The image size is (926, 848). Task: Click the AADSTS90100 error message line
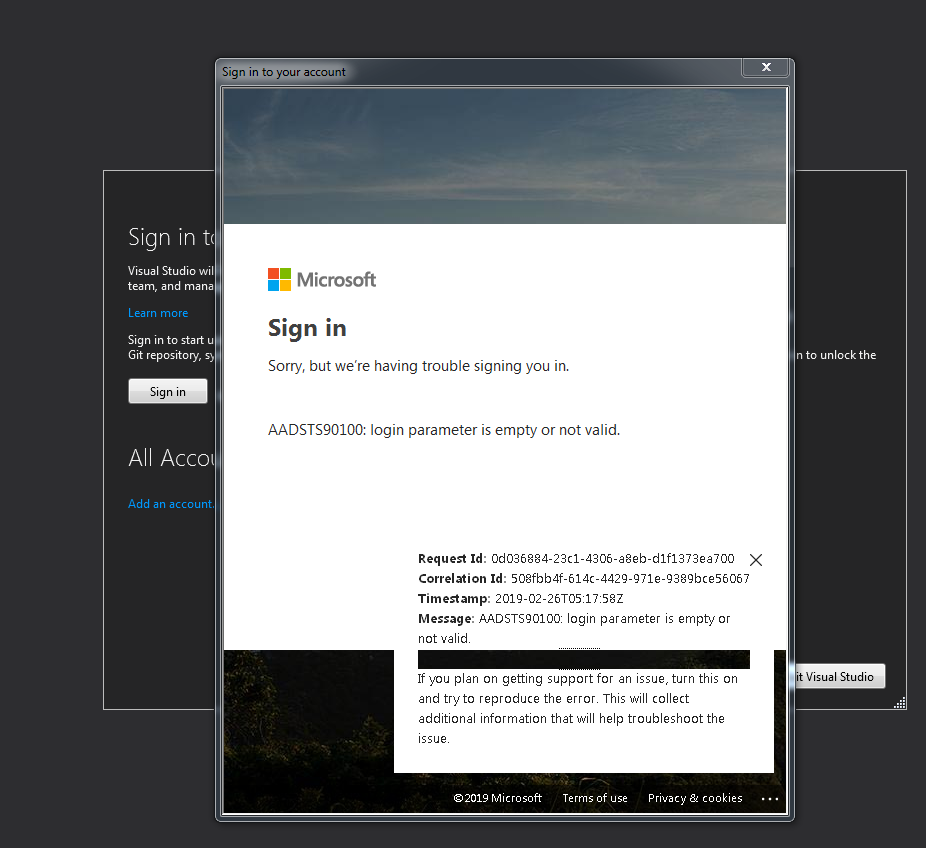(x=444, y=430)
